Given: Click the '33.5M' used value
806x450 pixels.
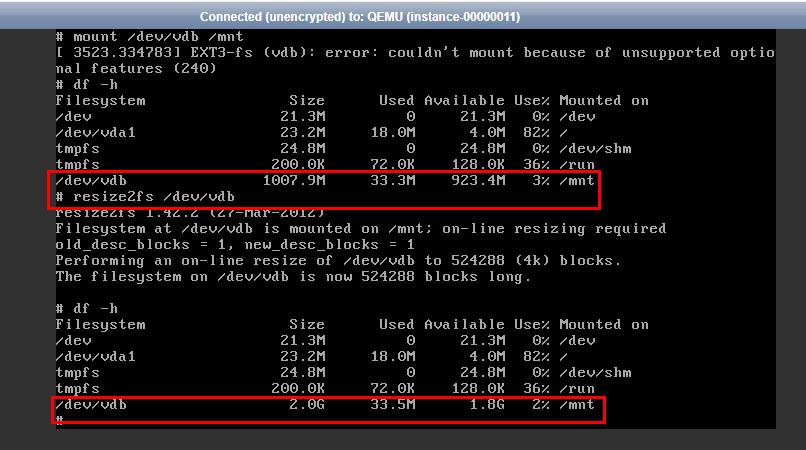Looking at the screenshot, I should 393,405.
